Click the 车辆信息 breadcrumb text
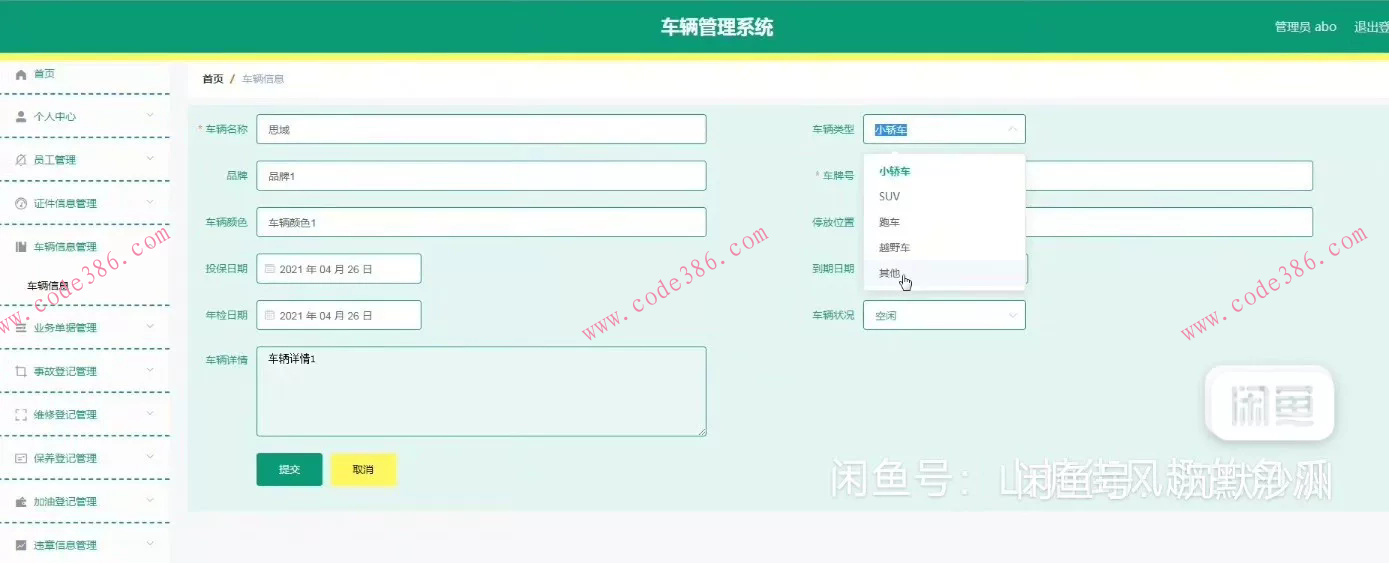This screenshot has width=1389, height=563. [263, 79]
